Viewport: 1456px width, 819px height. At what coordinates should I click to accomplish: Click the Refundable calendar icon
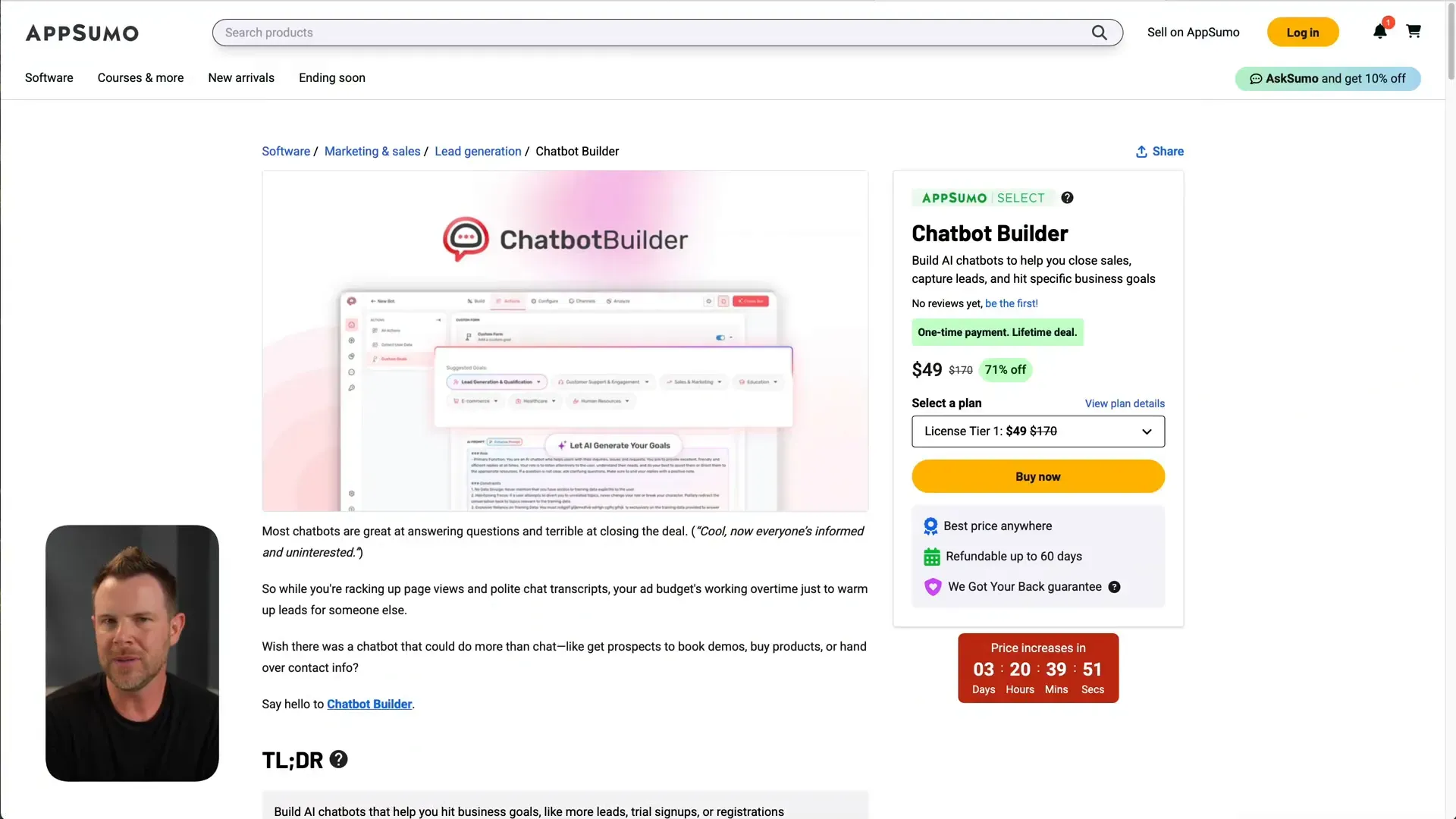pyautogui.click(x=932, y=557)
